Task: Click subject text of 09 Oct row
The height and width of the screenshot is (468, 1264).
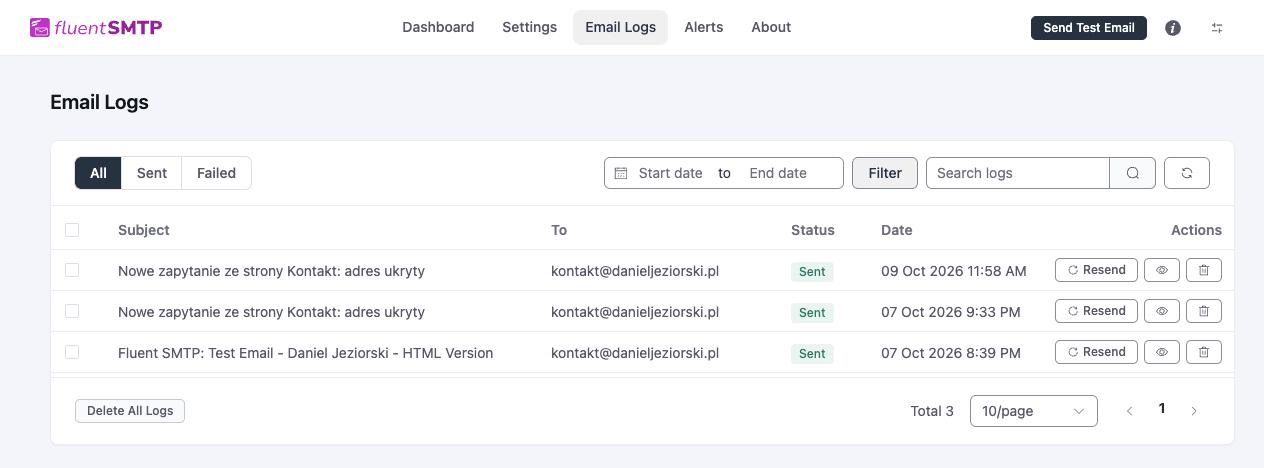Action: pos(271,271)
